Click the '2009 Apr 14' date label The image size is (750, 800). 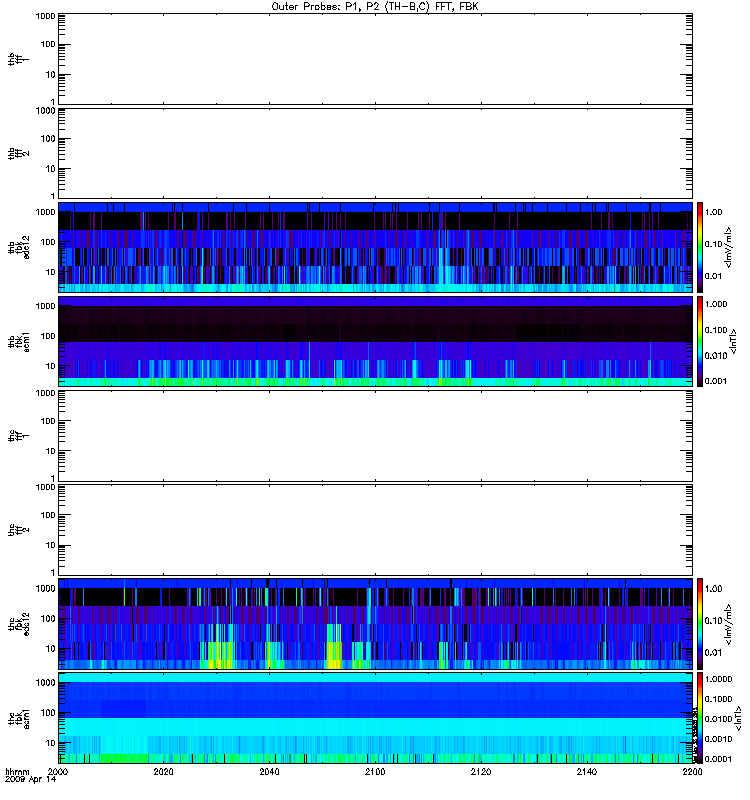click(x=31, y=780)
